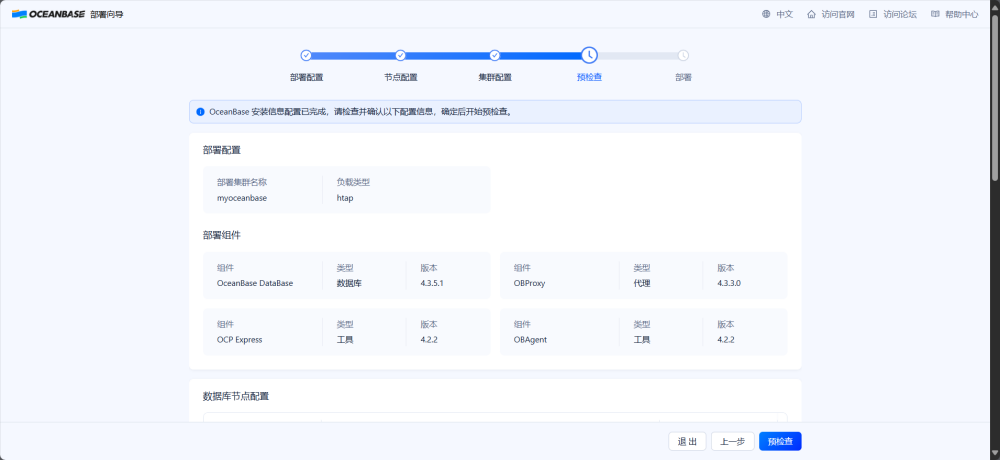The width and height of the screenshot is (1000, 460).
Task: Click the version 4.3.3.0 value
Action: click(x=729, y=283)
